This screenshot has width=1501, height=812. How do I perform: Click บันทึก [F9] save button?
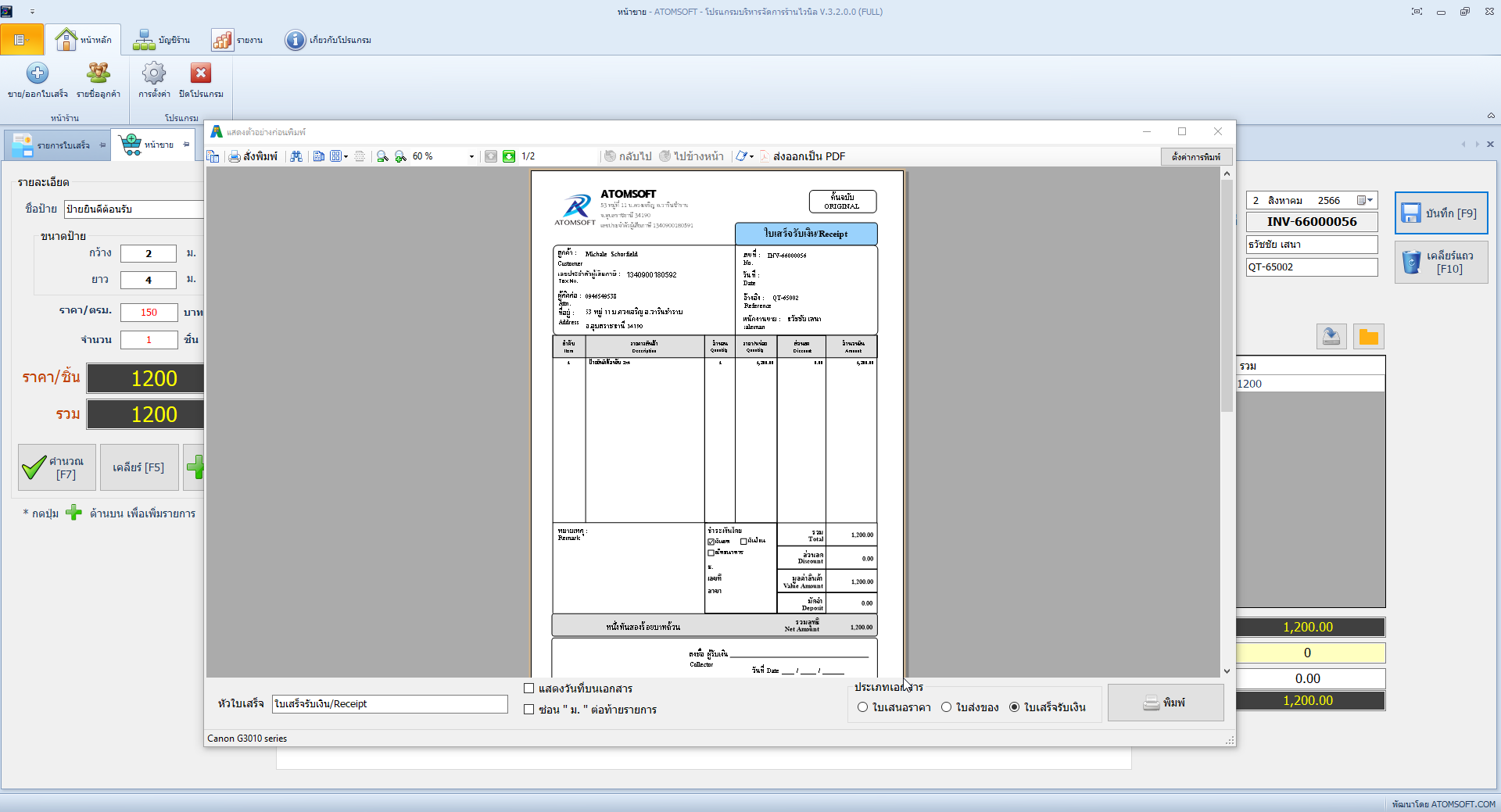(x=1441, y=213)
